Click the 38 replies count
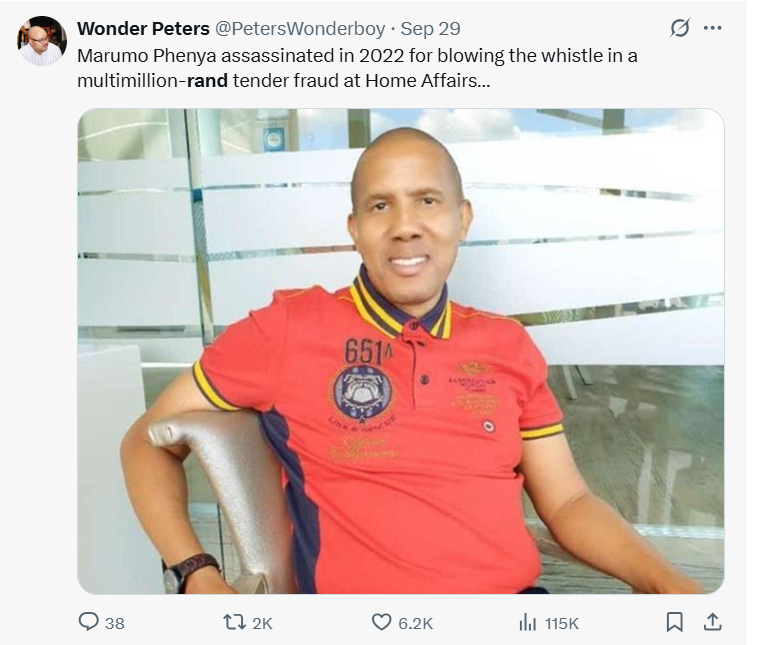This screenshot has width=760, height=645. [114, 623]
